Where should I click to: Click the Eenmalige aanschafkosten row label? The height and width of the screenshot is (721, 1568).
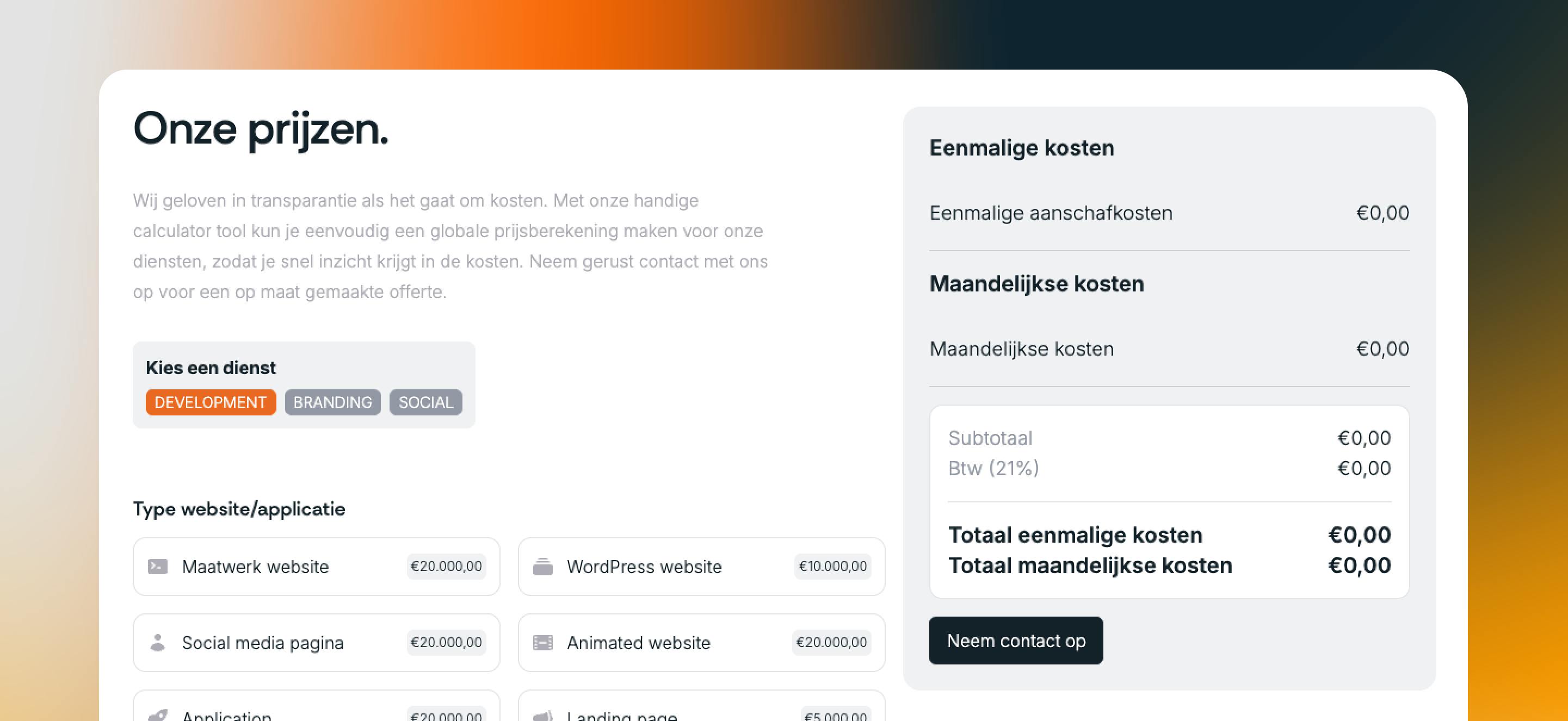click(x=1051, y=213)
